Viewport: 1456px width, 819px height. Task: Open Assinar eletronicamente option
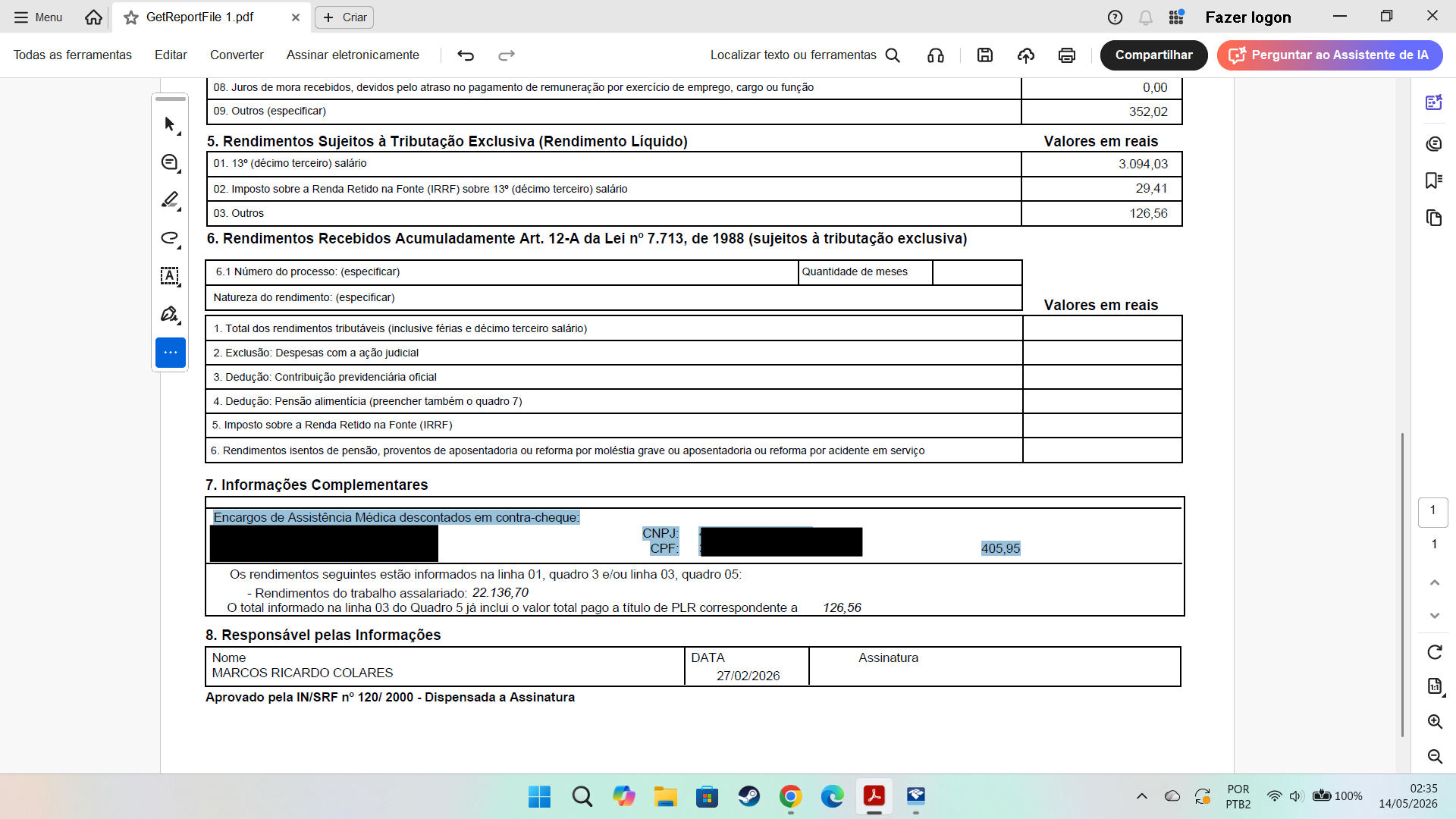(x=353, y=55)
